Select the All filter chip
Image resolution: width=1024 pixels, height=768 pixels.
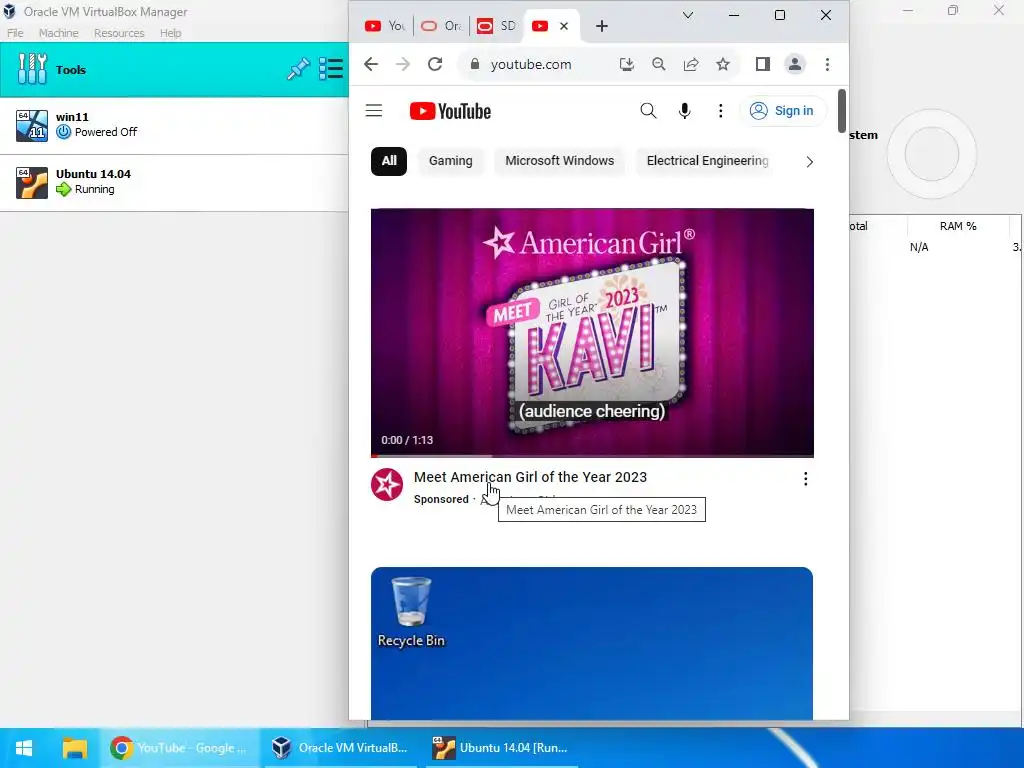coord(389,161)
